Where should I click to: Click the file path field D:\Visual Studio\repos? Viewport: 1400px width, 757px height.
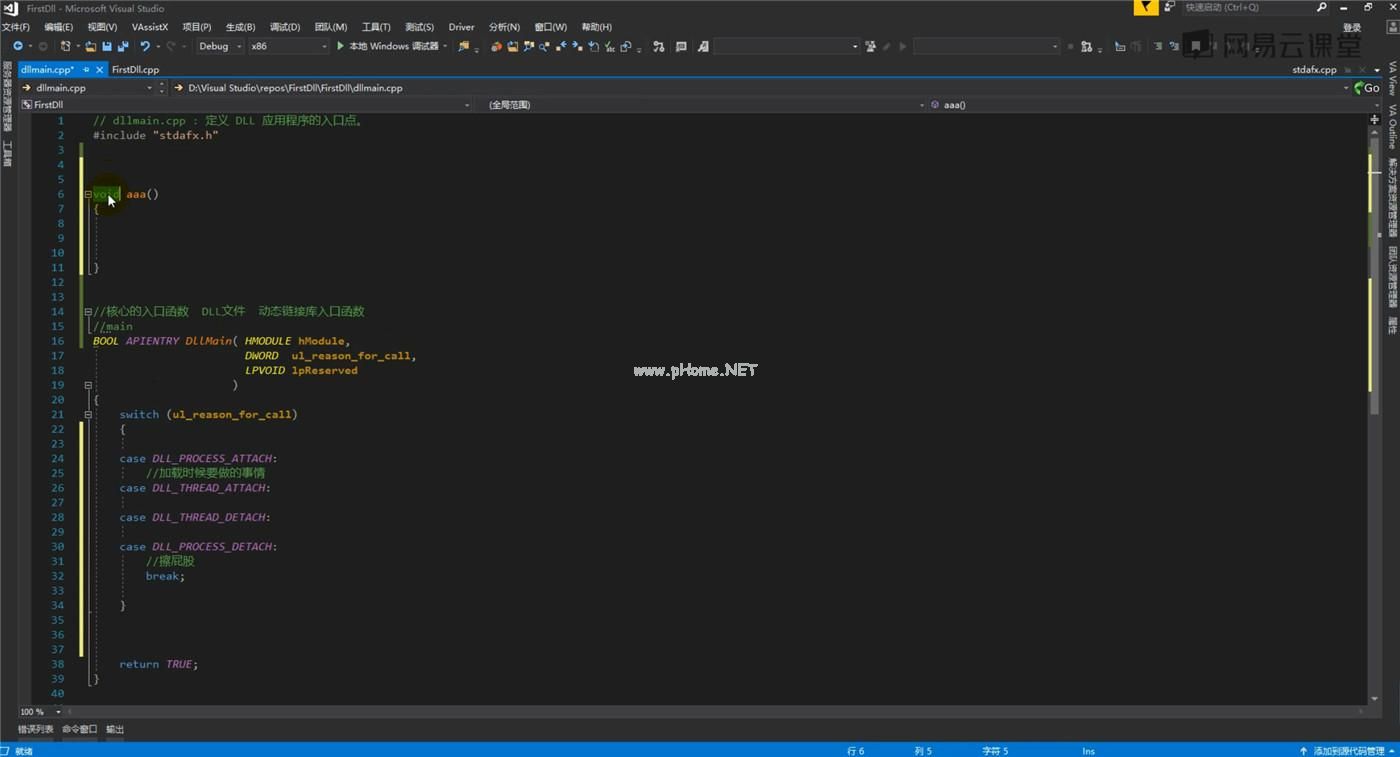762,88
